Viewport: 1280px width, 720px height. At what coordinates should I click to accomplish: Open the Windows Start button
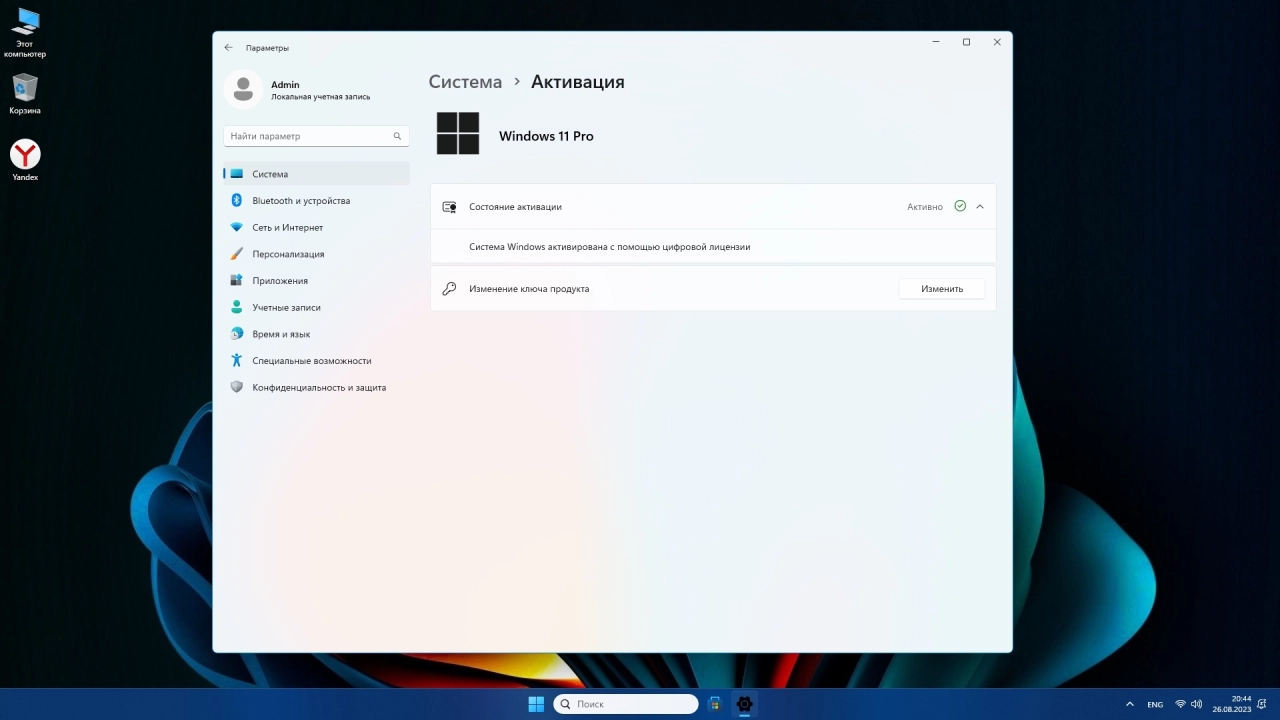click(x=536, y=704)
